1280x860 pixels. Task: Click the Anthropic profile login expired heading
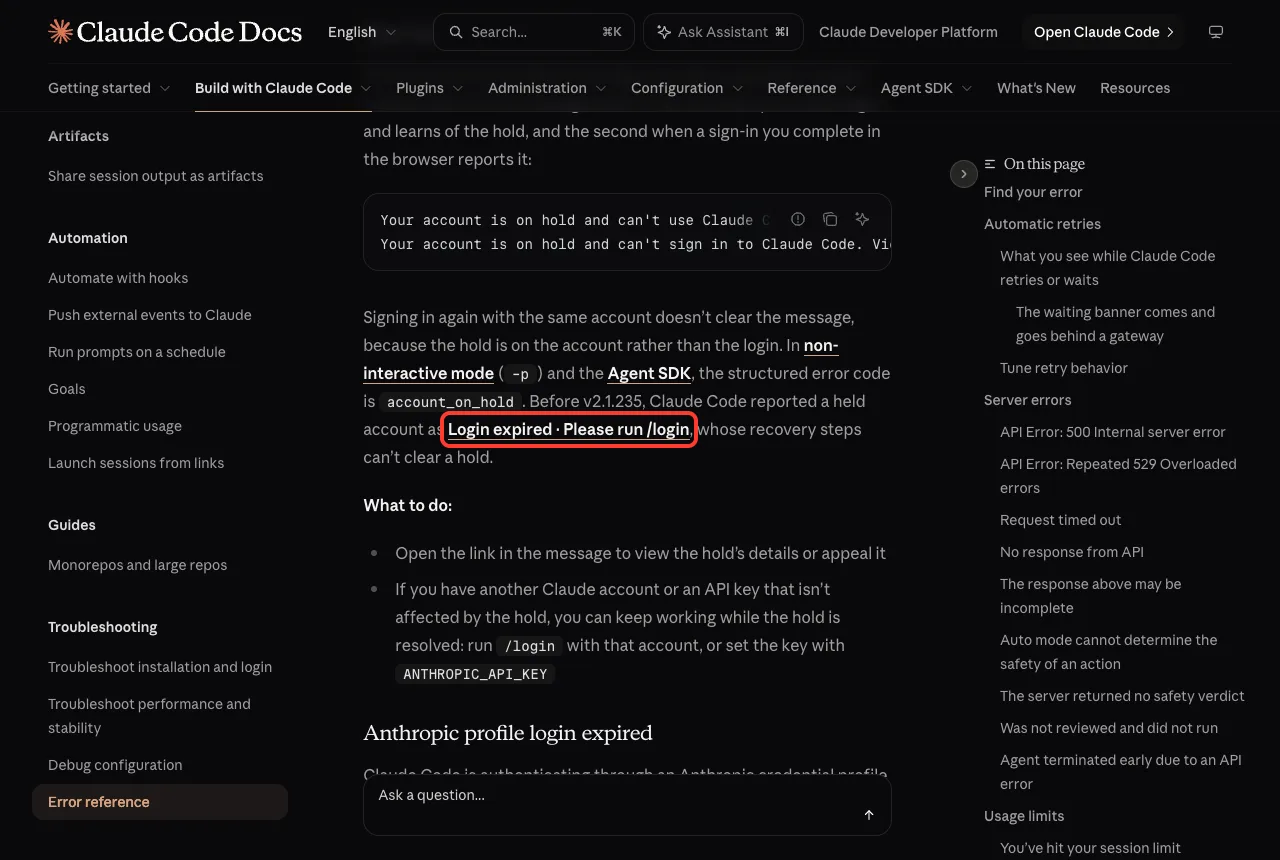pos(508,733)
